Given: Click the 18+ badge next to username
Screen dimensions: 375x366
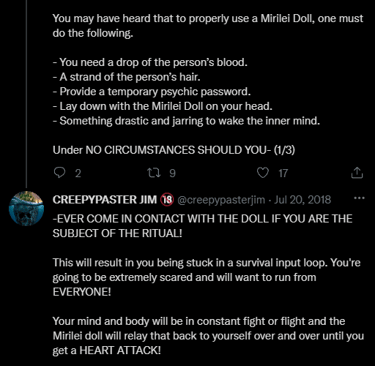Looking at the screenshot, I should (x=167, y=200).
